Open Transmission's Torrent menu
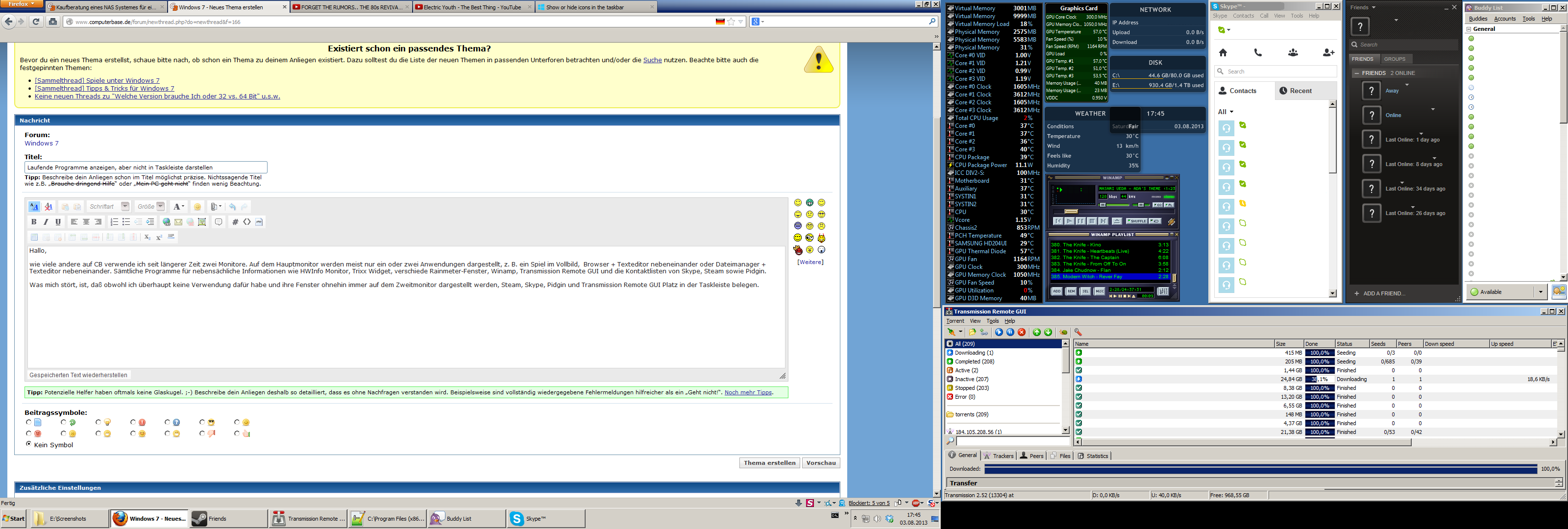Viewport: 1568px width, 529px height. point(955,321)
